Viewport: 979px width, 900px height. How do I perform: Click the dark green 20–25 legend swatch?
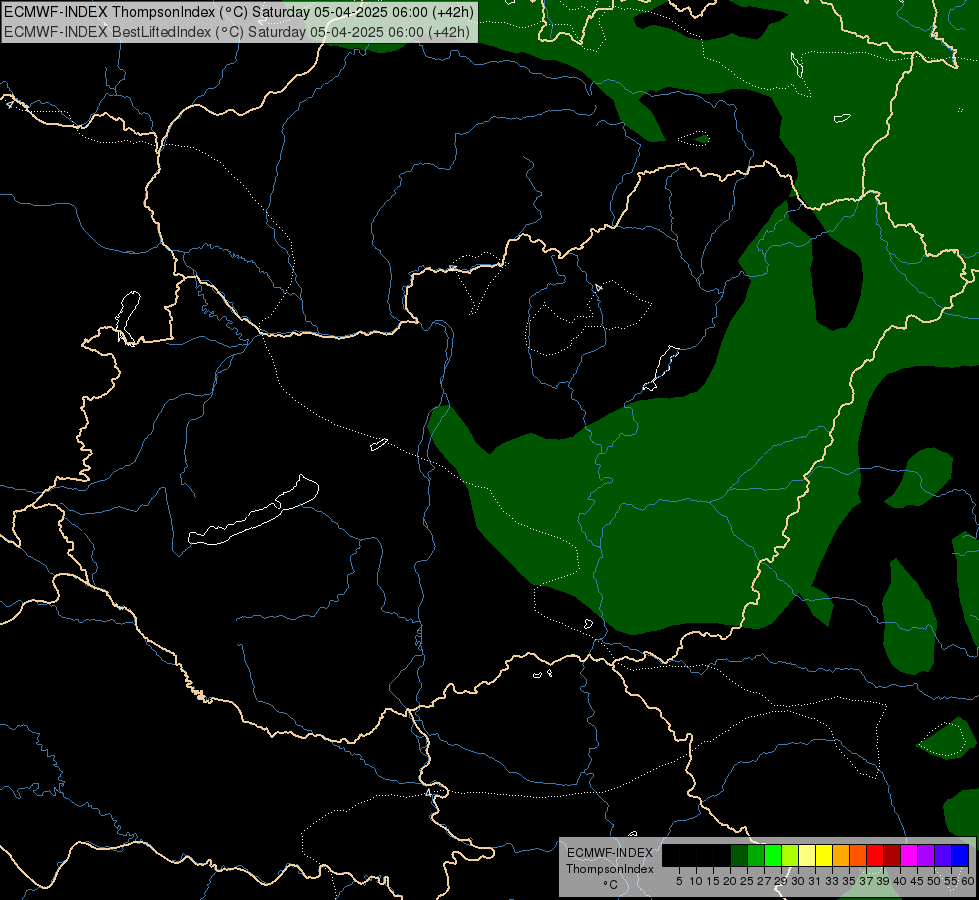tap(739, 855)
